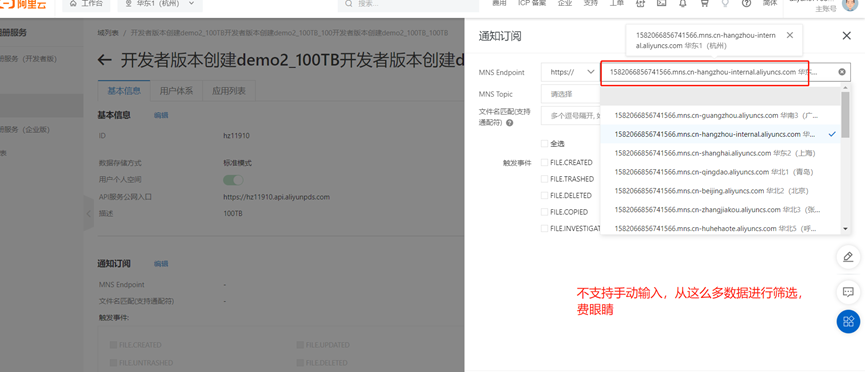Open the notification bell in top bar
This screenshot has width=865, height=372.
pyautogui.click(x=682, y=3)
